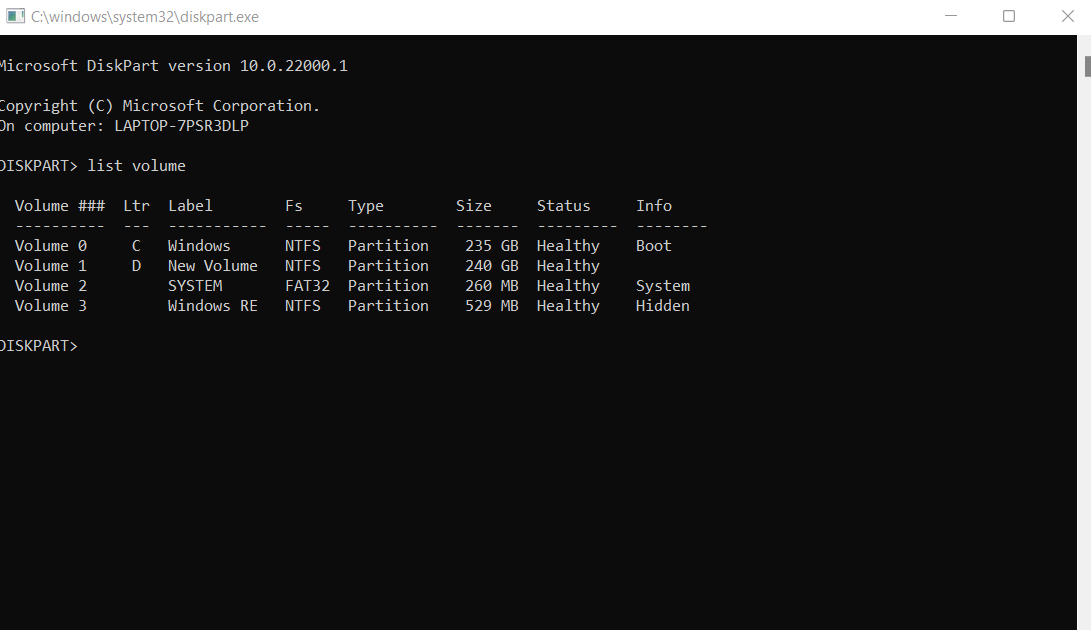
Task: Click the 'Volume 0' row entry
Action: (51, 246)
